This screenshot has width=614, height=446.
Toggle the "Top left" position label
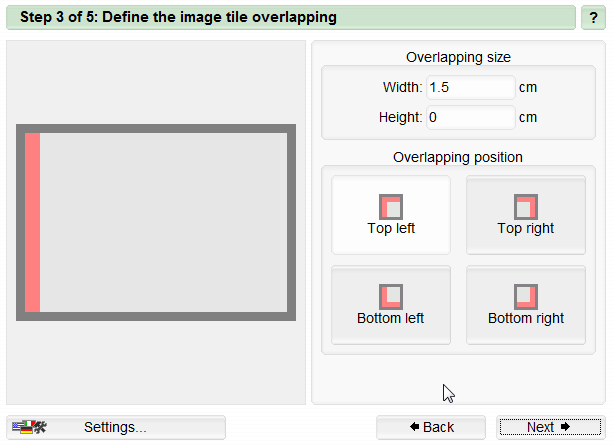click(x=391, y=228)
